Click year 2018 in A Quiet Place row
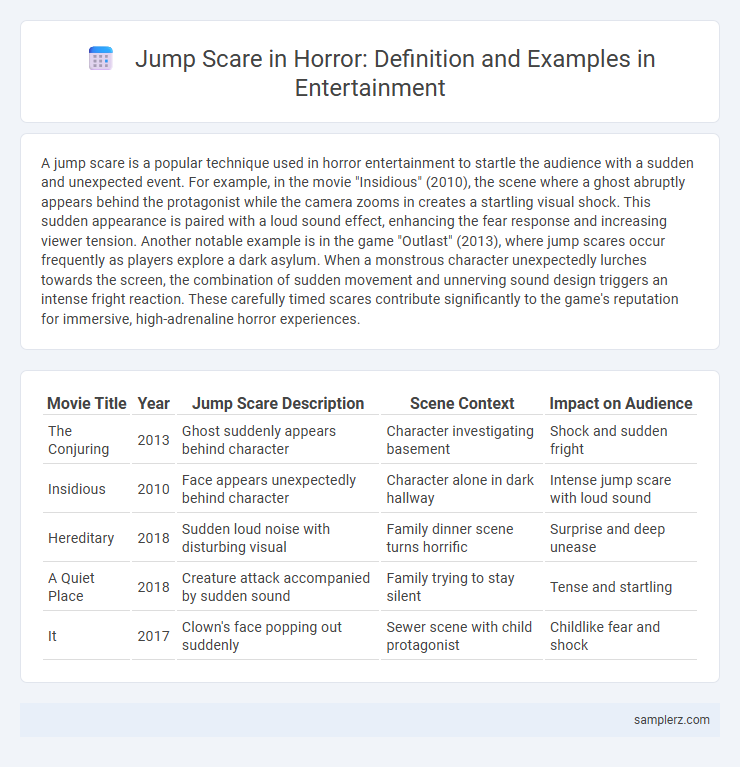This screenshot has height=767, width=740. [x=153, y=587]
